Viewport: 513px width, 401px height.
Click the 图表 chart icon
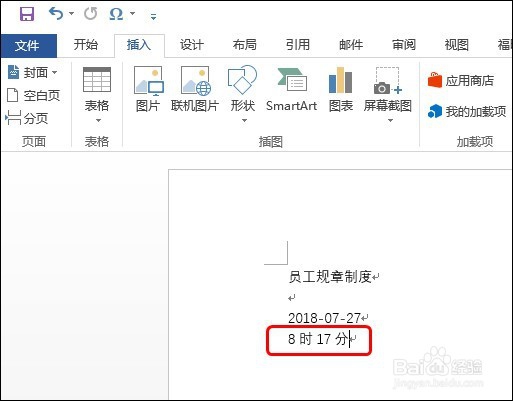340,80
